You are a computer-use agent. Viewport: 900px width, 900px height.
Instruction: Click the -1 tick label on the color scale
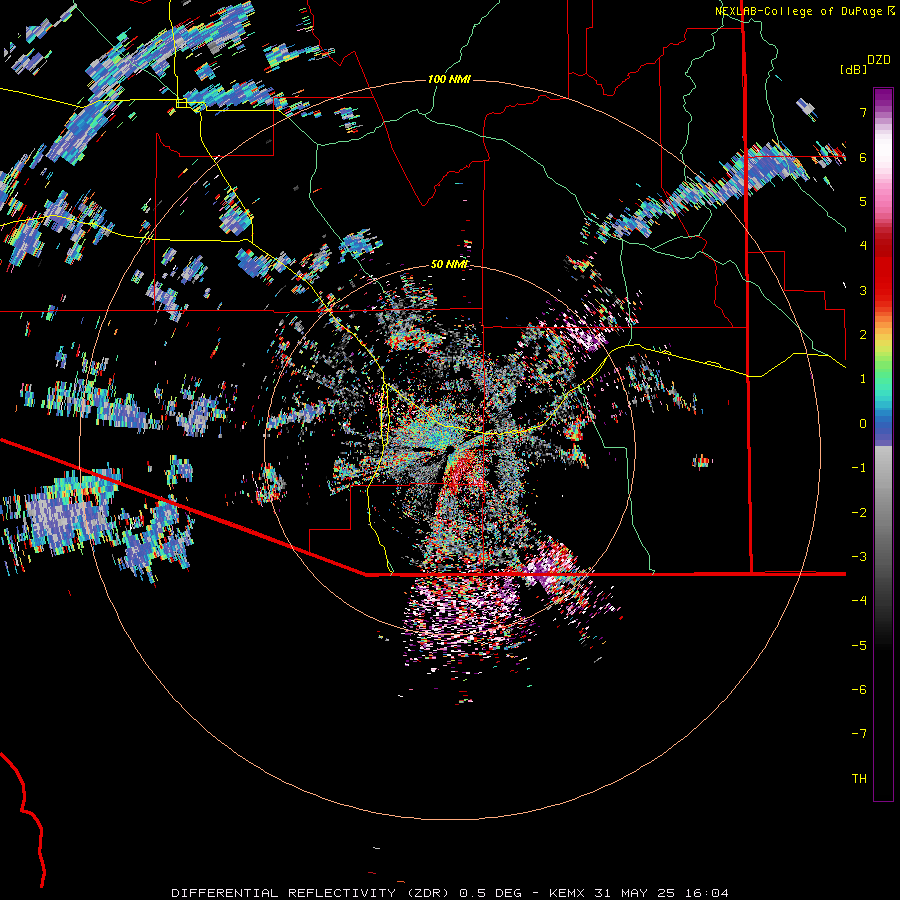pos(859,468)
